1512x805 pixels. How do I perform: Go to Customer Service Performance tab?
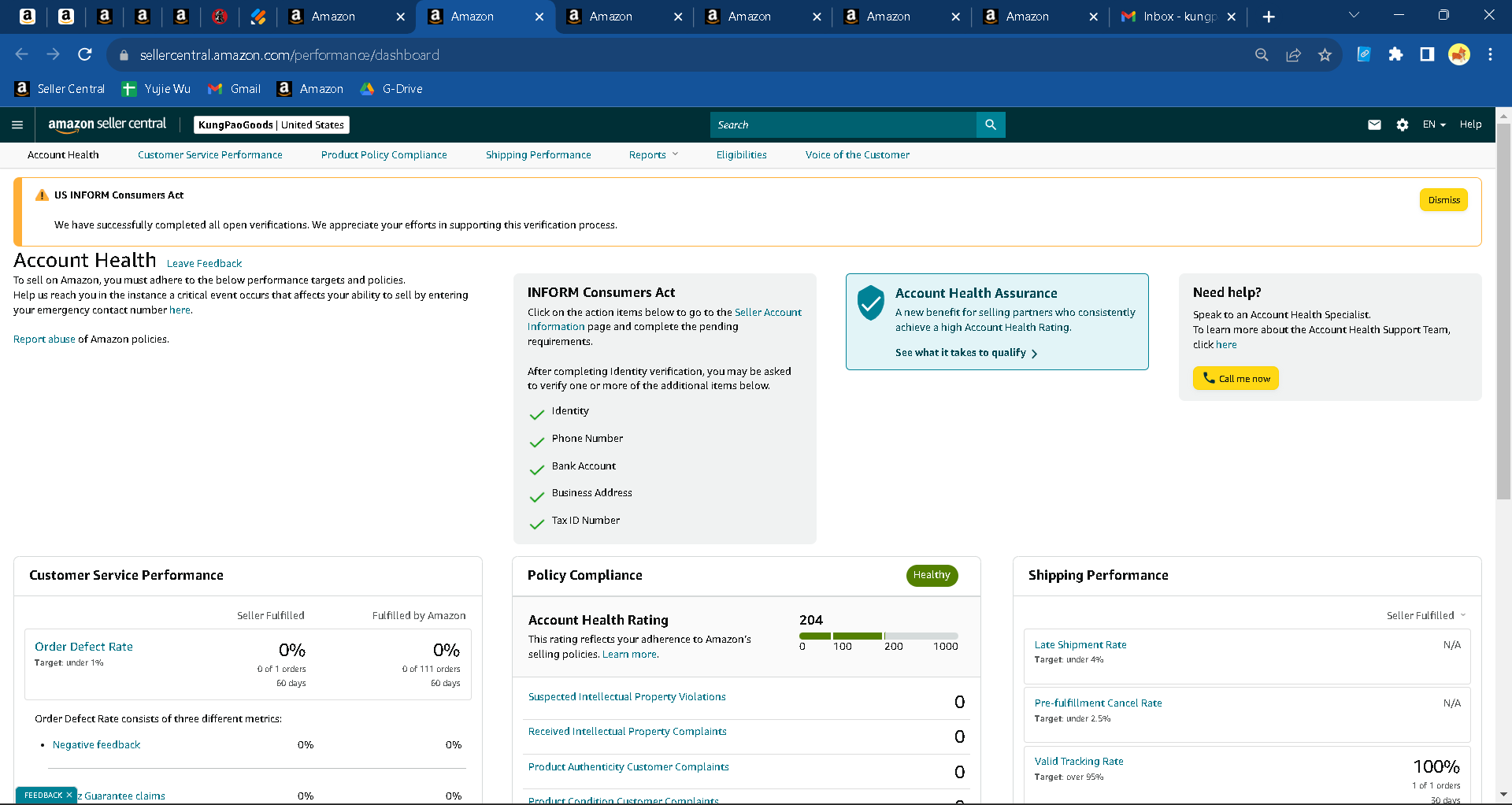210,155
